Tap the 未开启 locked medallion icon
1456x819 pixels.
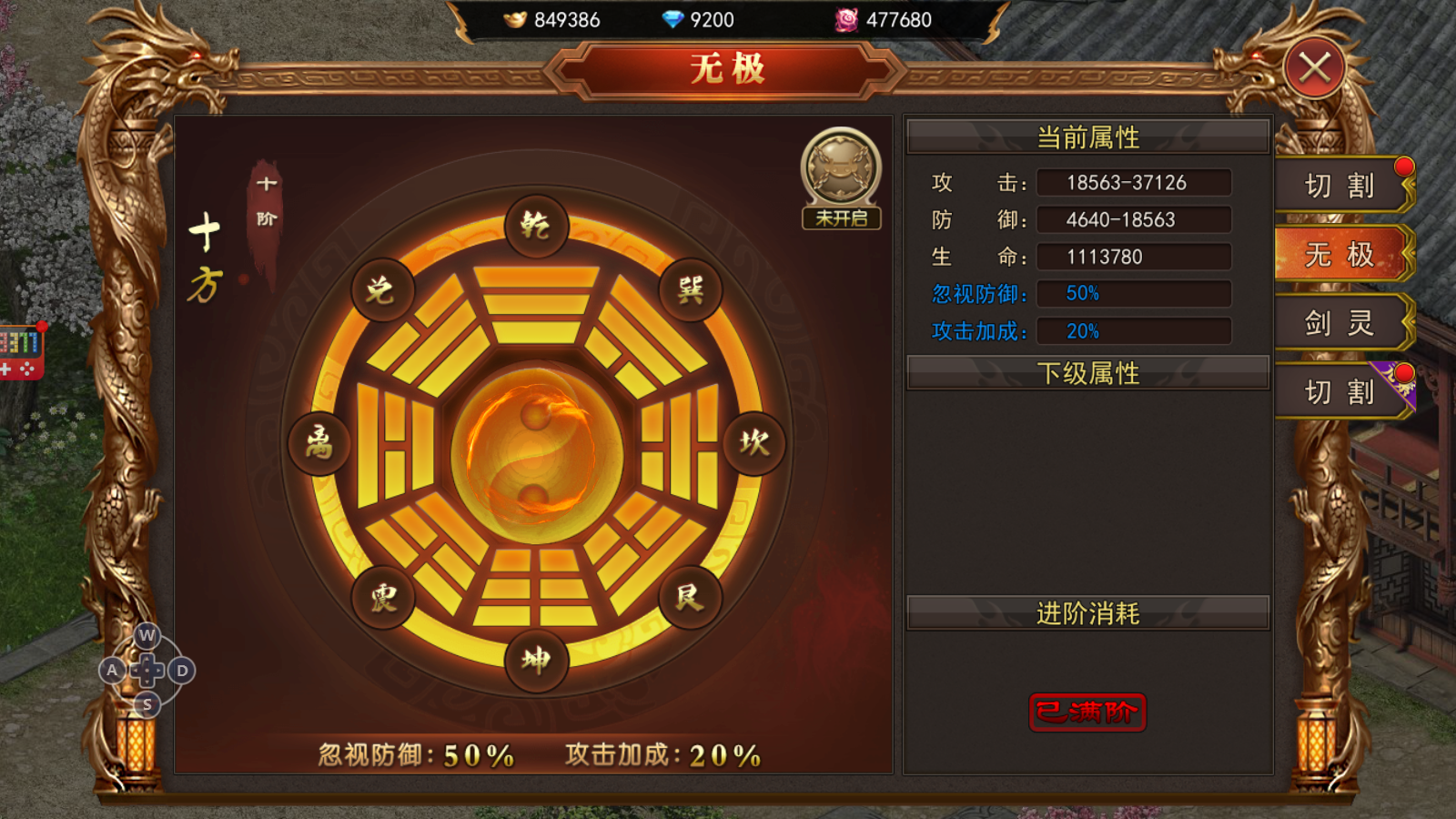click(841, 178)
